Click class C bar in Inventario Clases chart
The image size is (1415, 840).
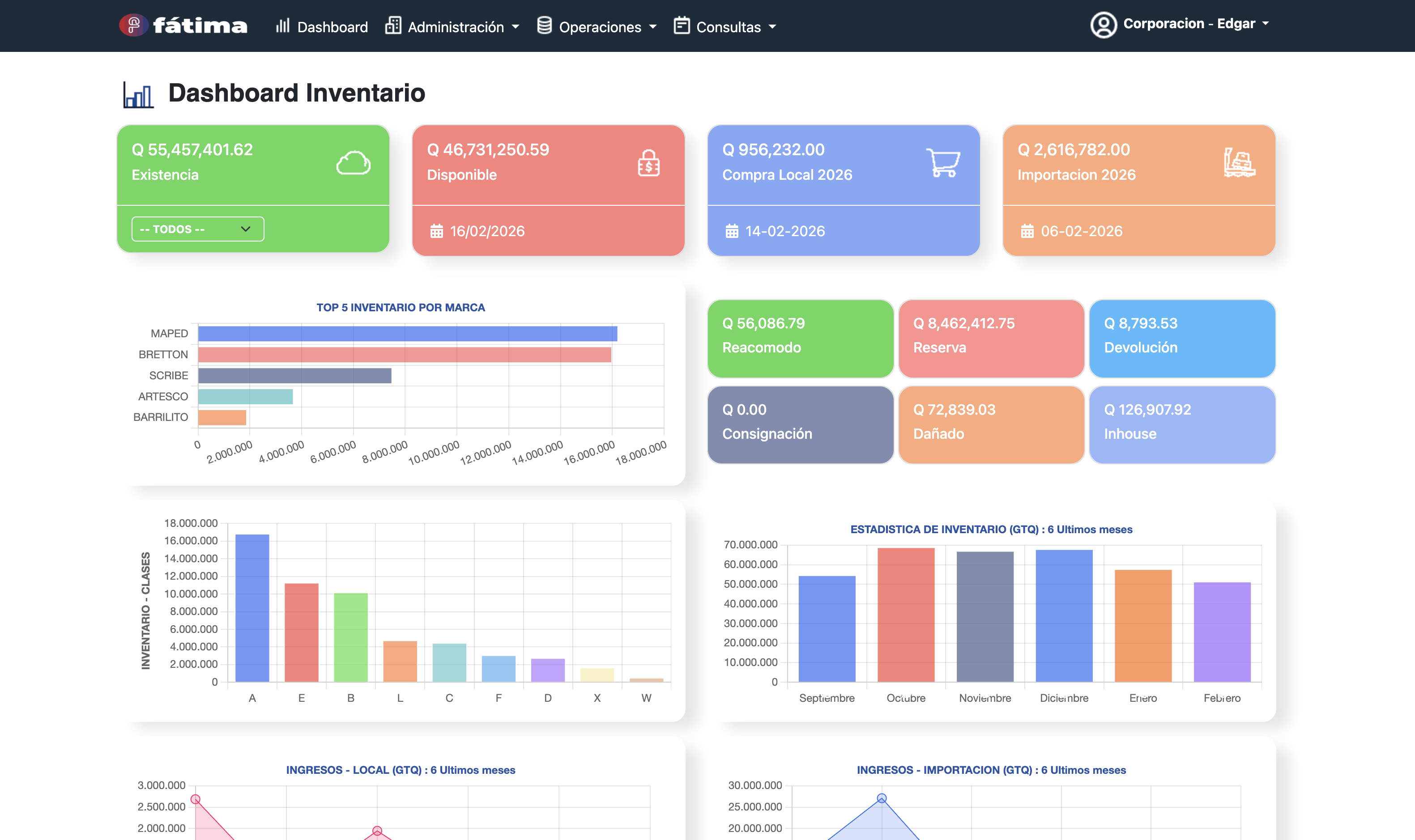tap(449, 663)
